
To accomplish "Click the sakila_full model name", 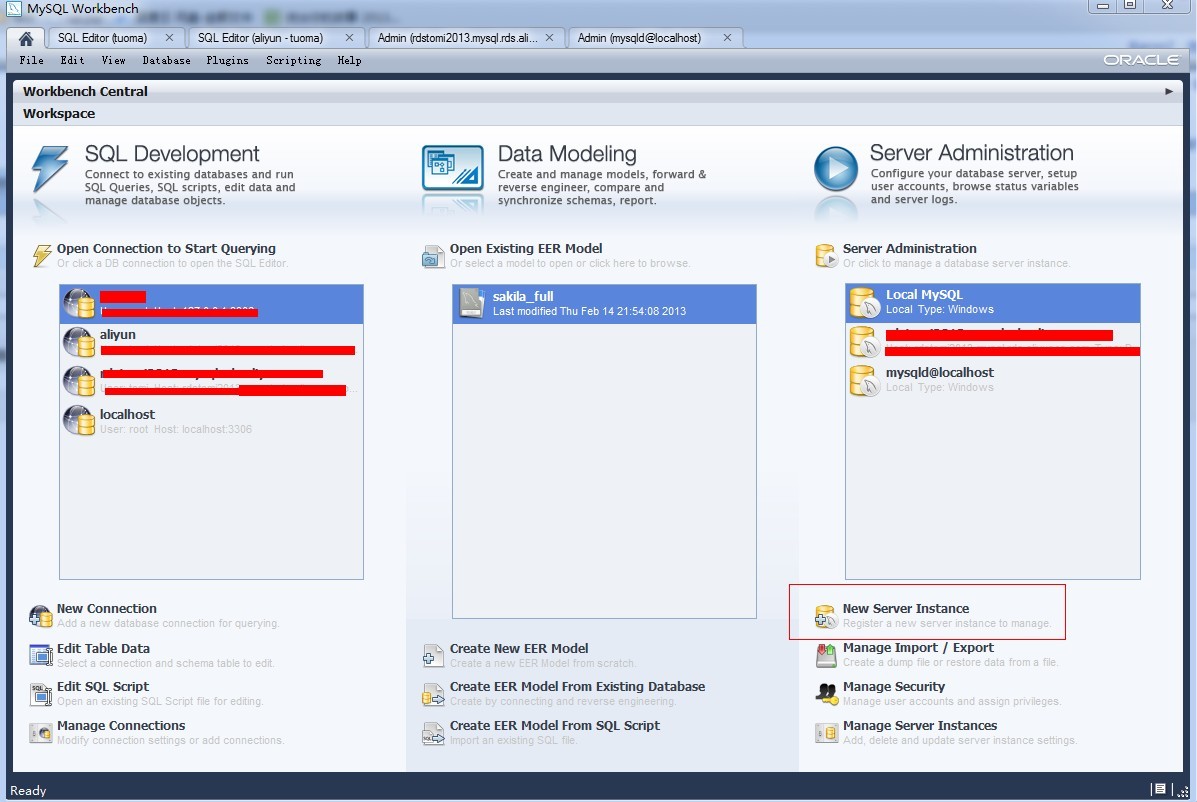I will click(x=523, y=297).
